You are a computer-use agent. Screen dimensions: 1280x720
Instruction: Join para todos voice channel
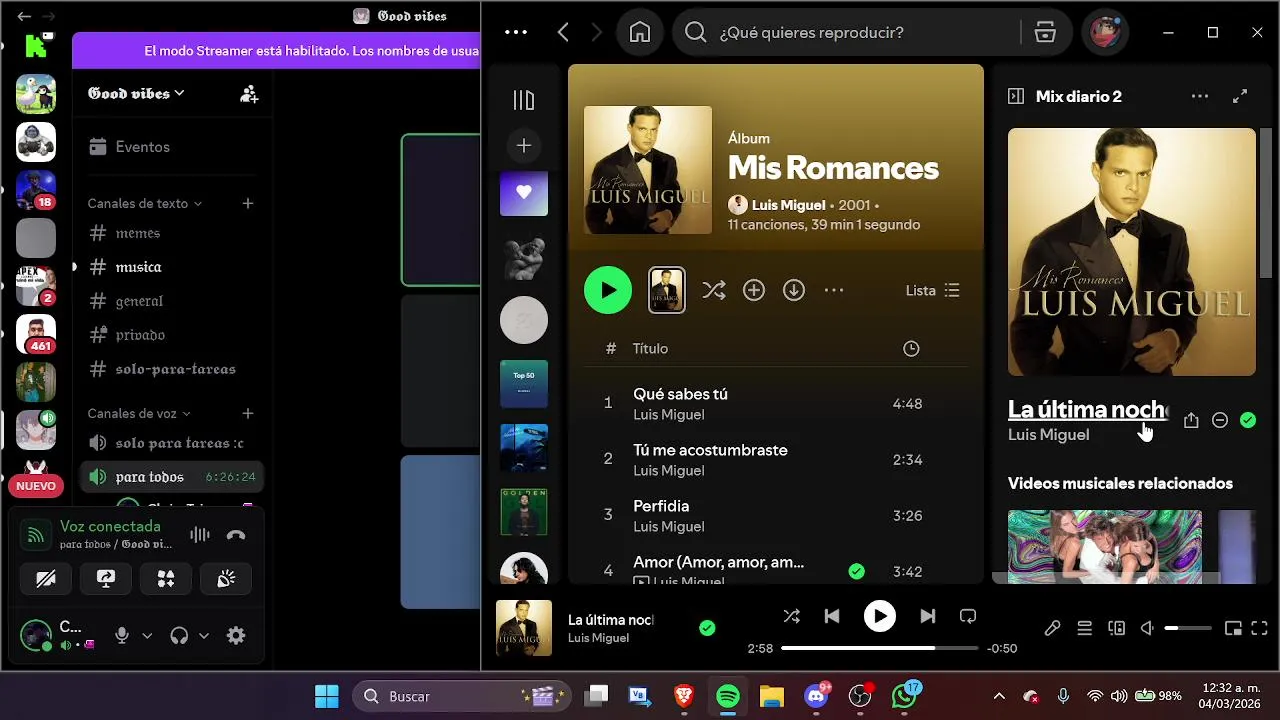(172, 477)
